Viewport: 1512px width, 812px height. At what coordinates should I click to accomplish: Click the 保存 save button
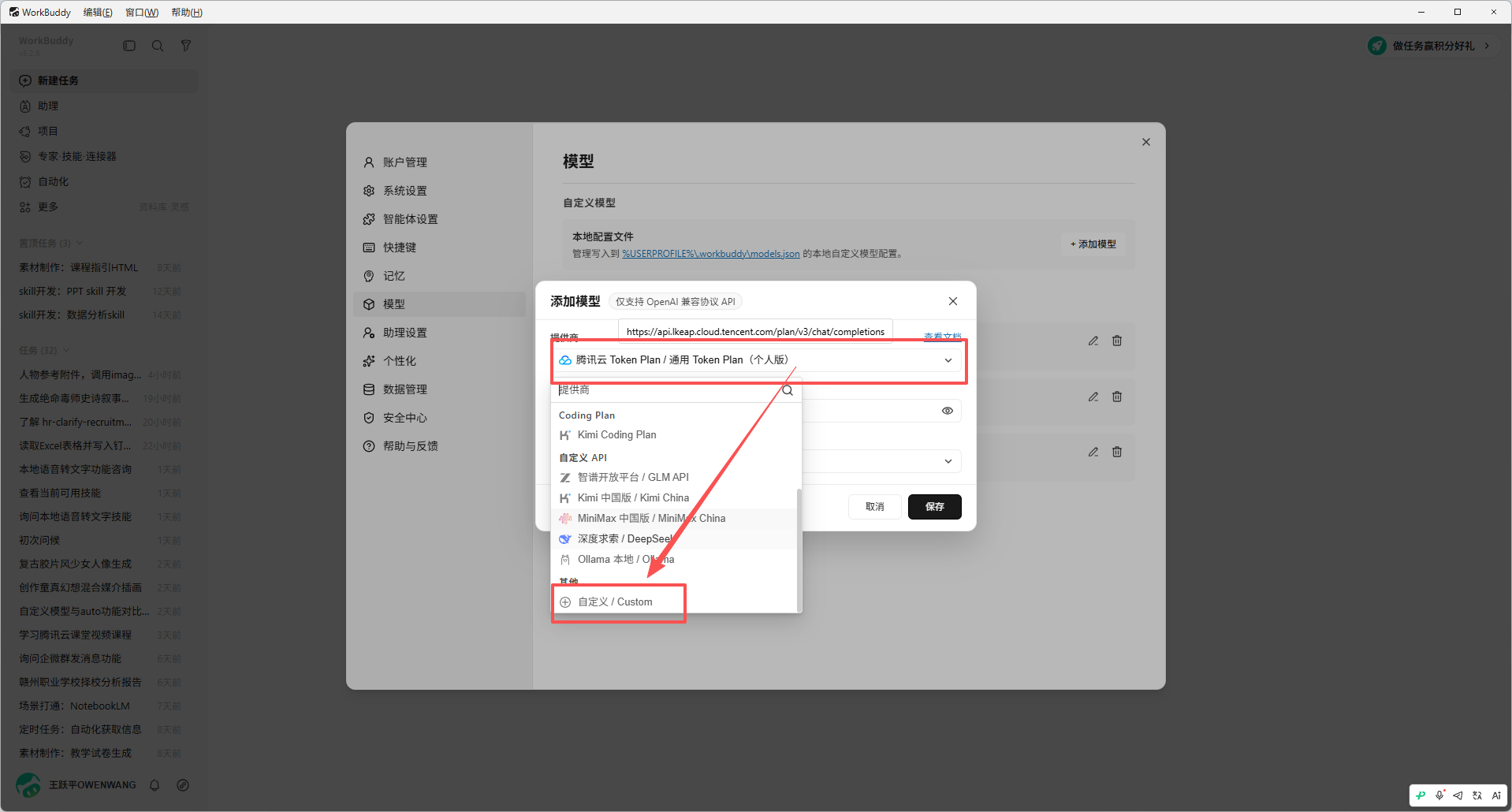pyautogui.click(x=935, y=507)
